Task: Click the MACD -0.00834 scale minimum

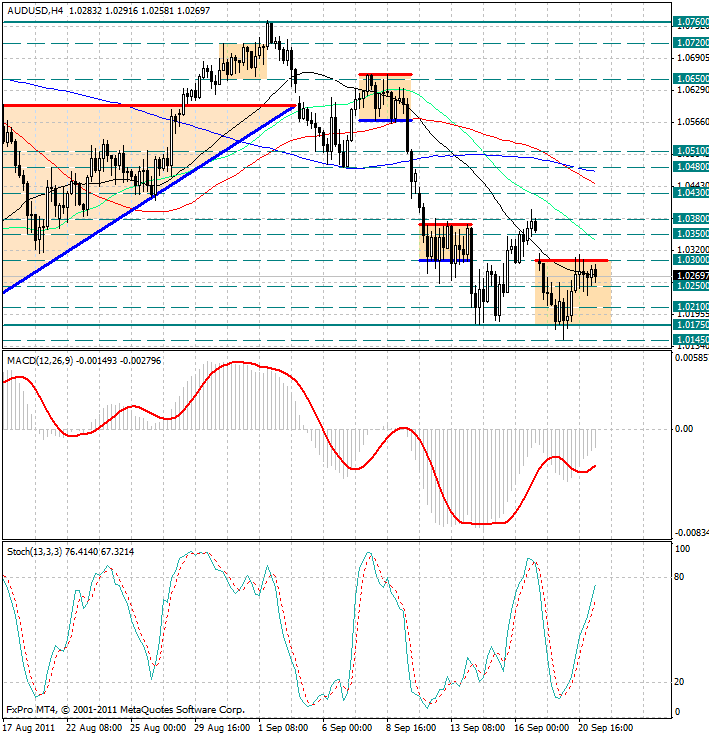Action: pos(692,532)
